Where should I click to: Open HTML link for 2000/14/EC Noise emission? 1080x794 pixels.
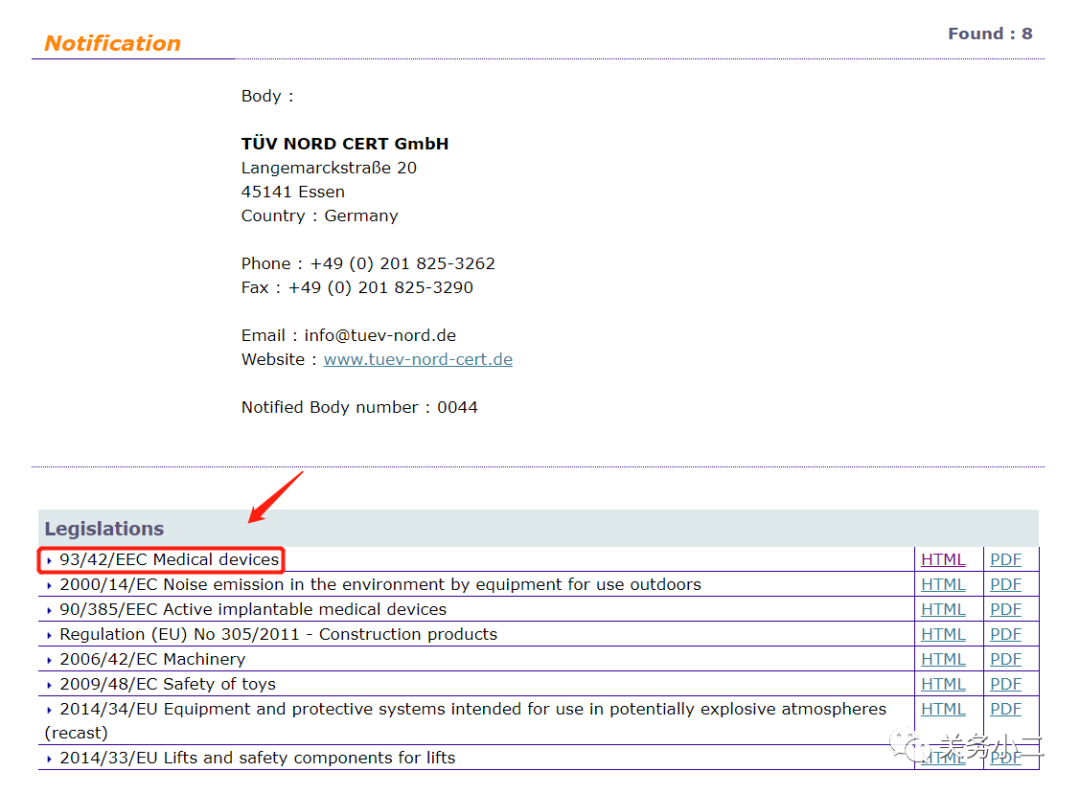click(x=943, y=585)
